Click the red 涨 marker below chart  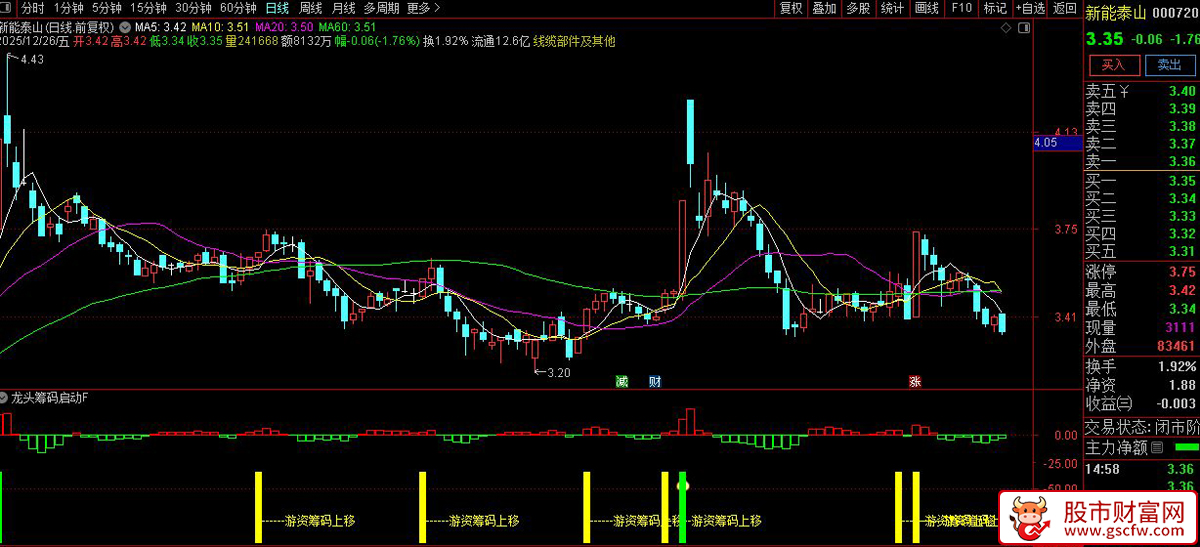click(x=914, y=381)
